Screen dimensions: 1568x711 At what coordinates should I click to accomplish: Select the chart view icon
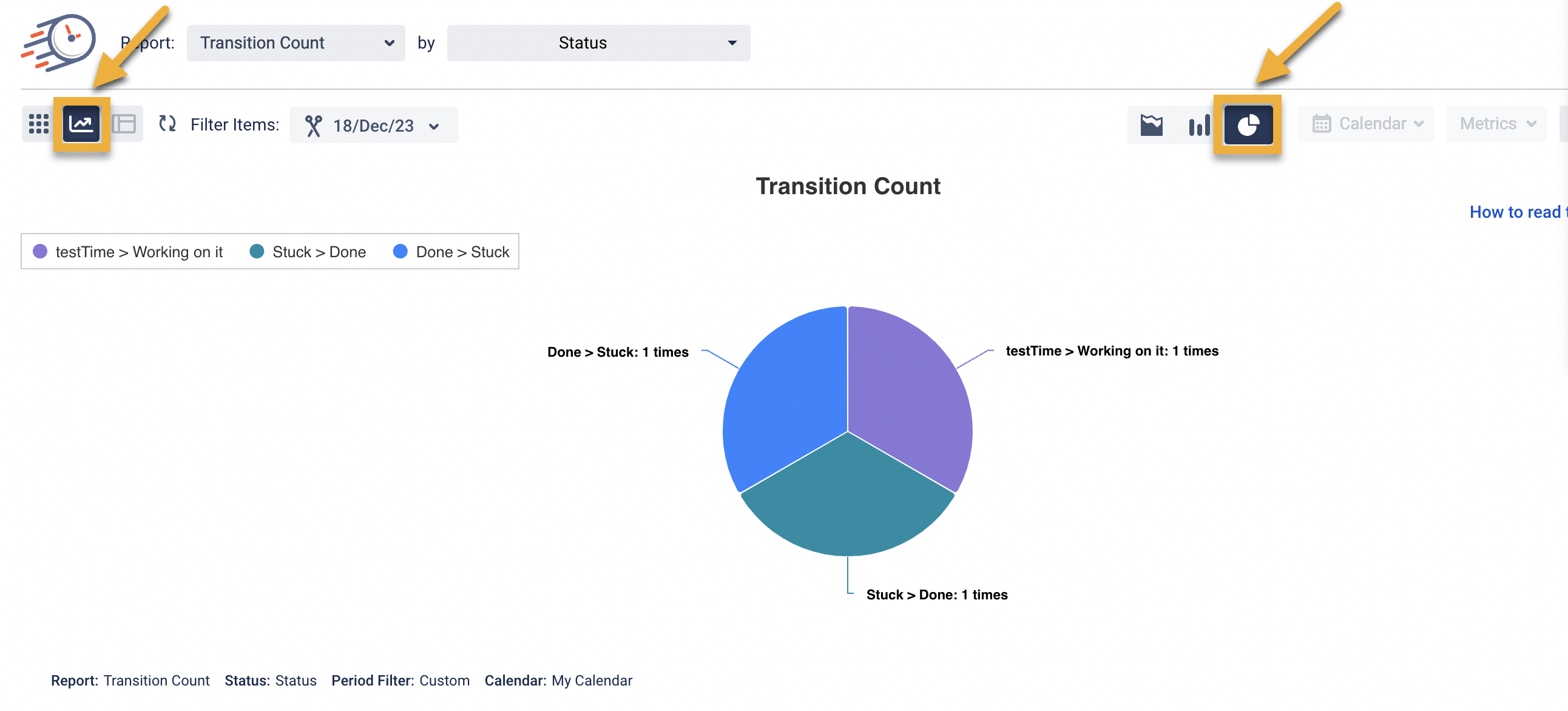point(81,124)
